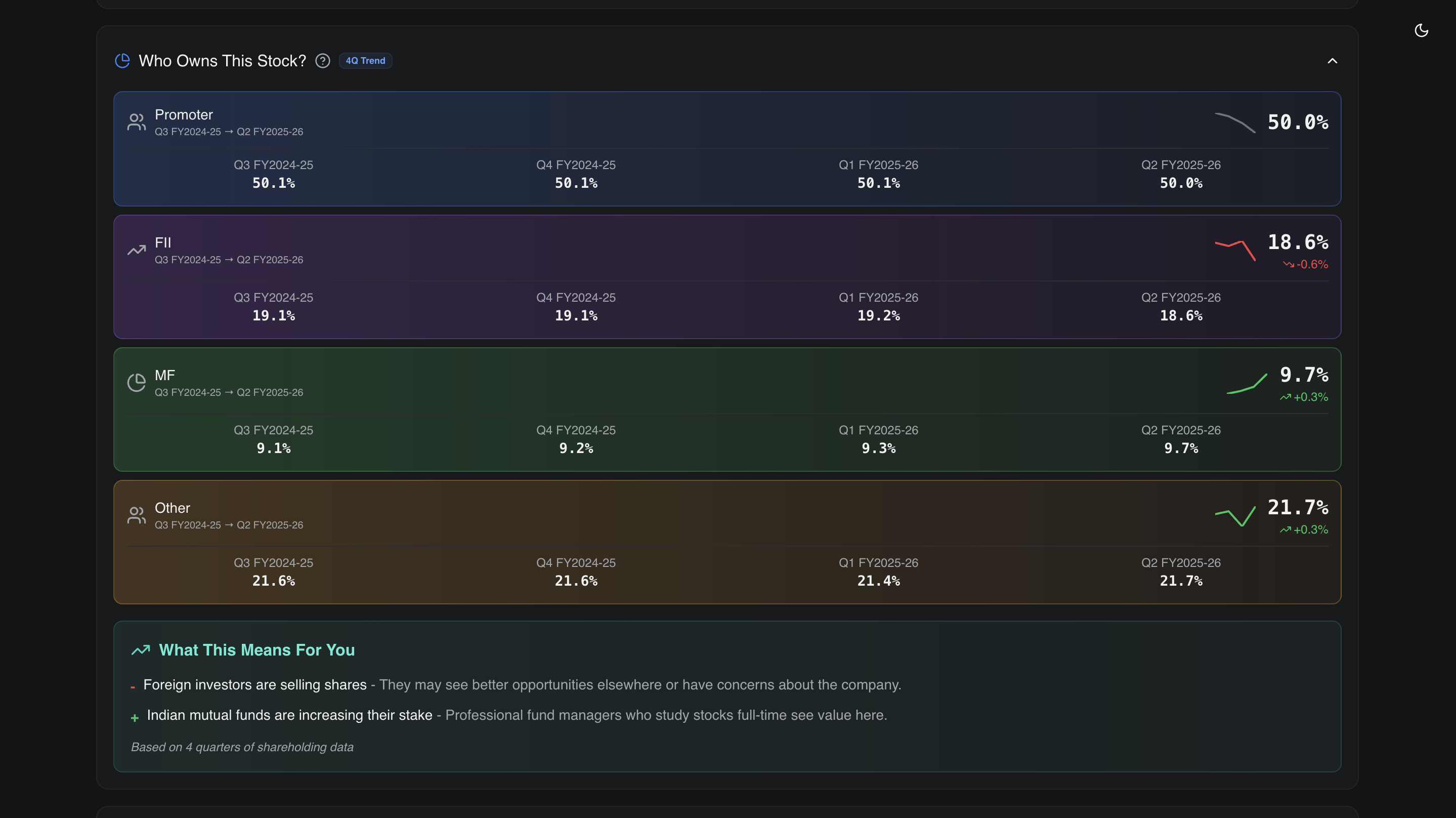1456x818 pixels.
Task: Enable the Promoter trend sparkline
Action: pos(1235,122)
